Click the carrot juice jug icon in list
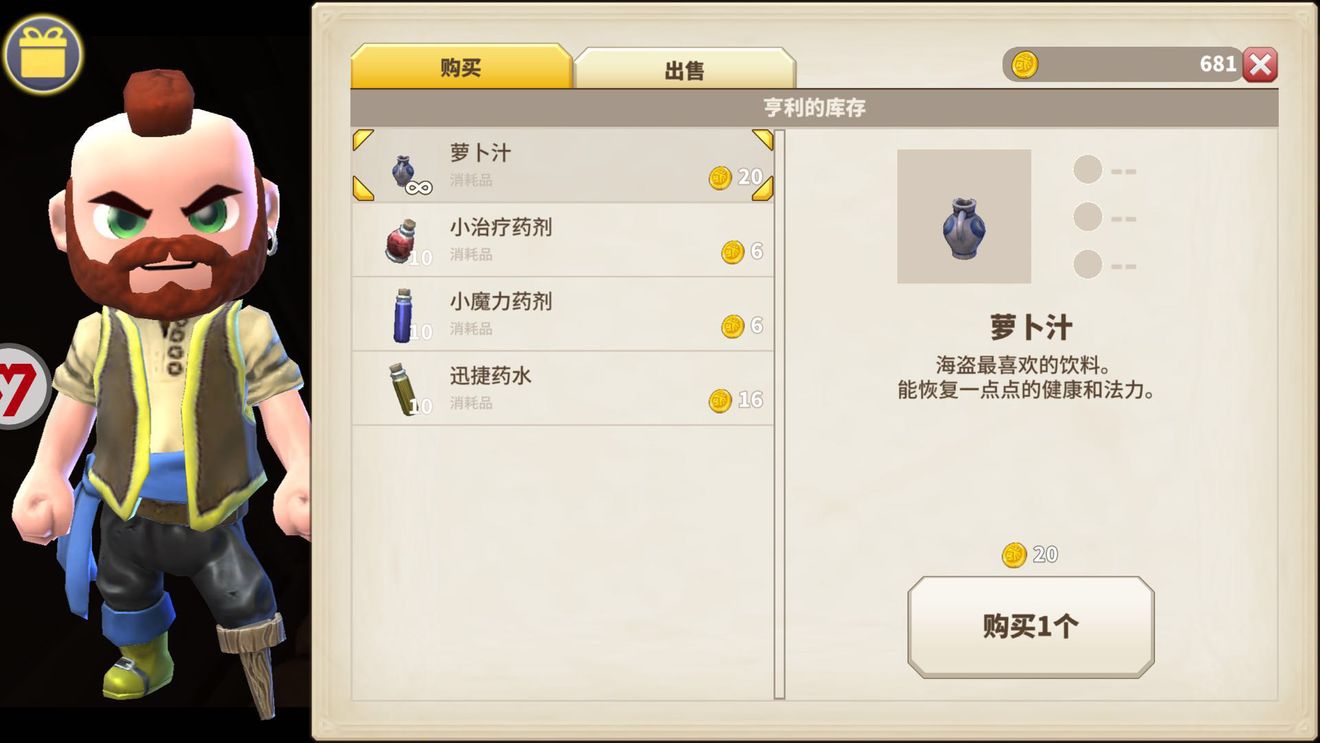The image size is (1320, 743). 403,171
